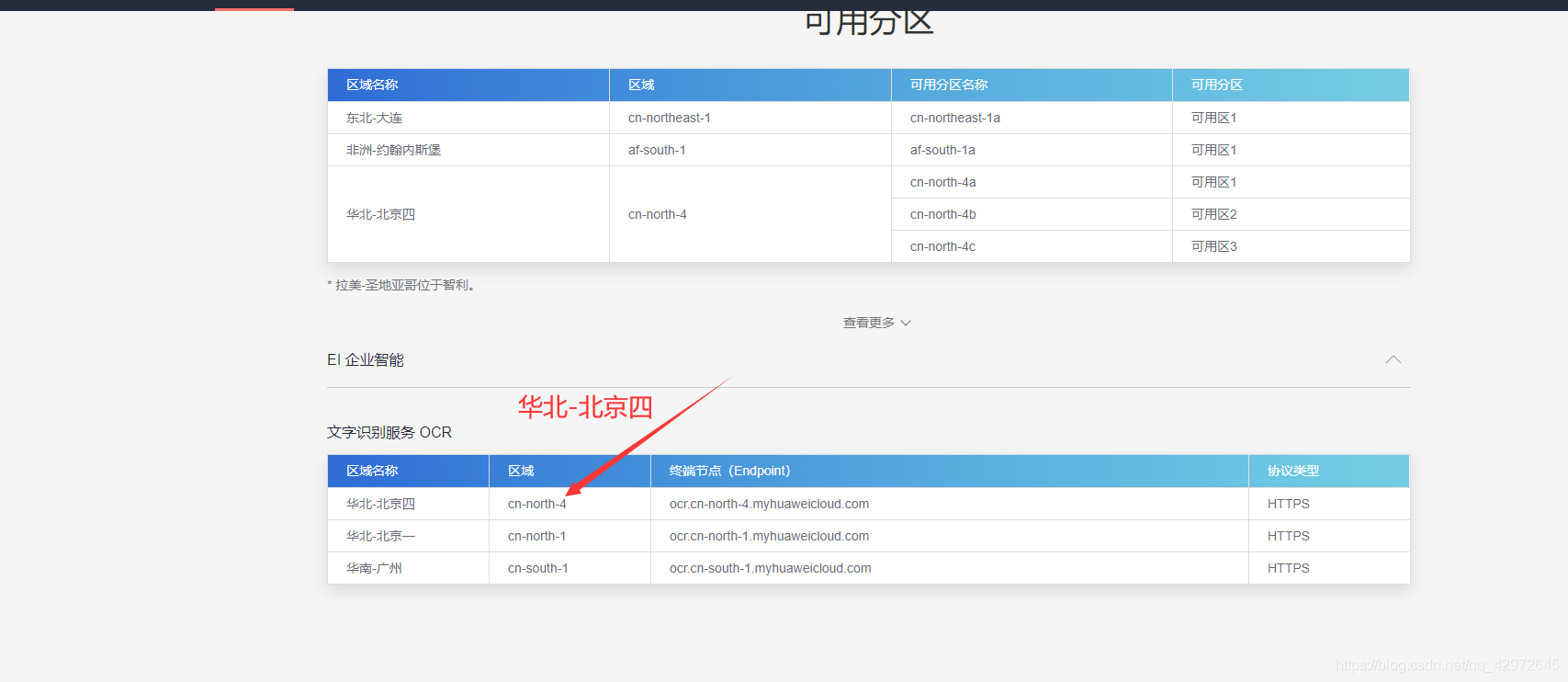Click HTTPS in the cn-south-1 row

(x=1289, y=568)
